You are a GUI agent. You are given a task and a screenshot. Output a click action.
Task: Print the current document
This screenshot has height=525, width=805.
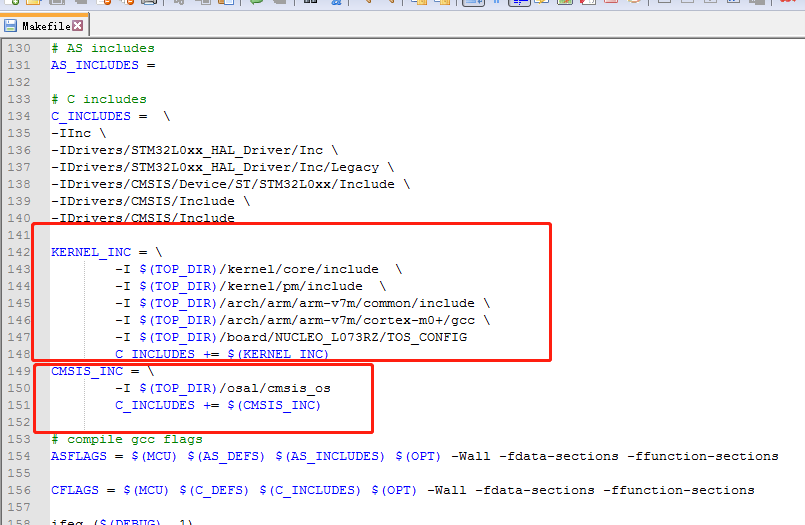(x=150, y=2)
